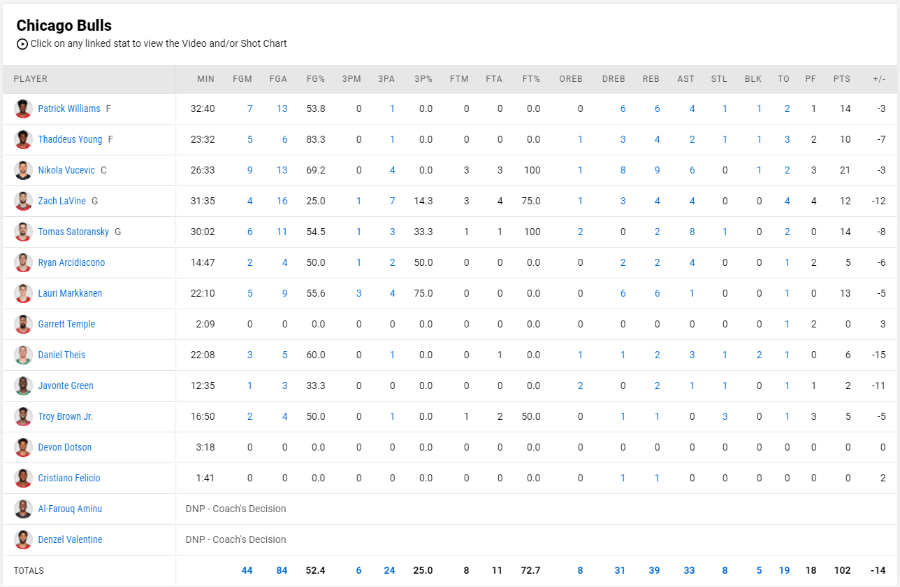900x587 pixels.
Task: Click Garrett Temple's player headshot
Action: pyautogui.click(x=23, y=324)
